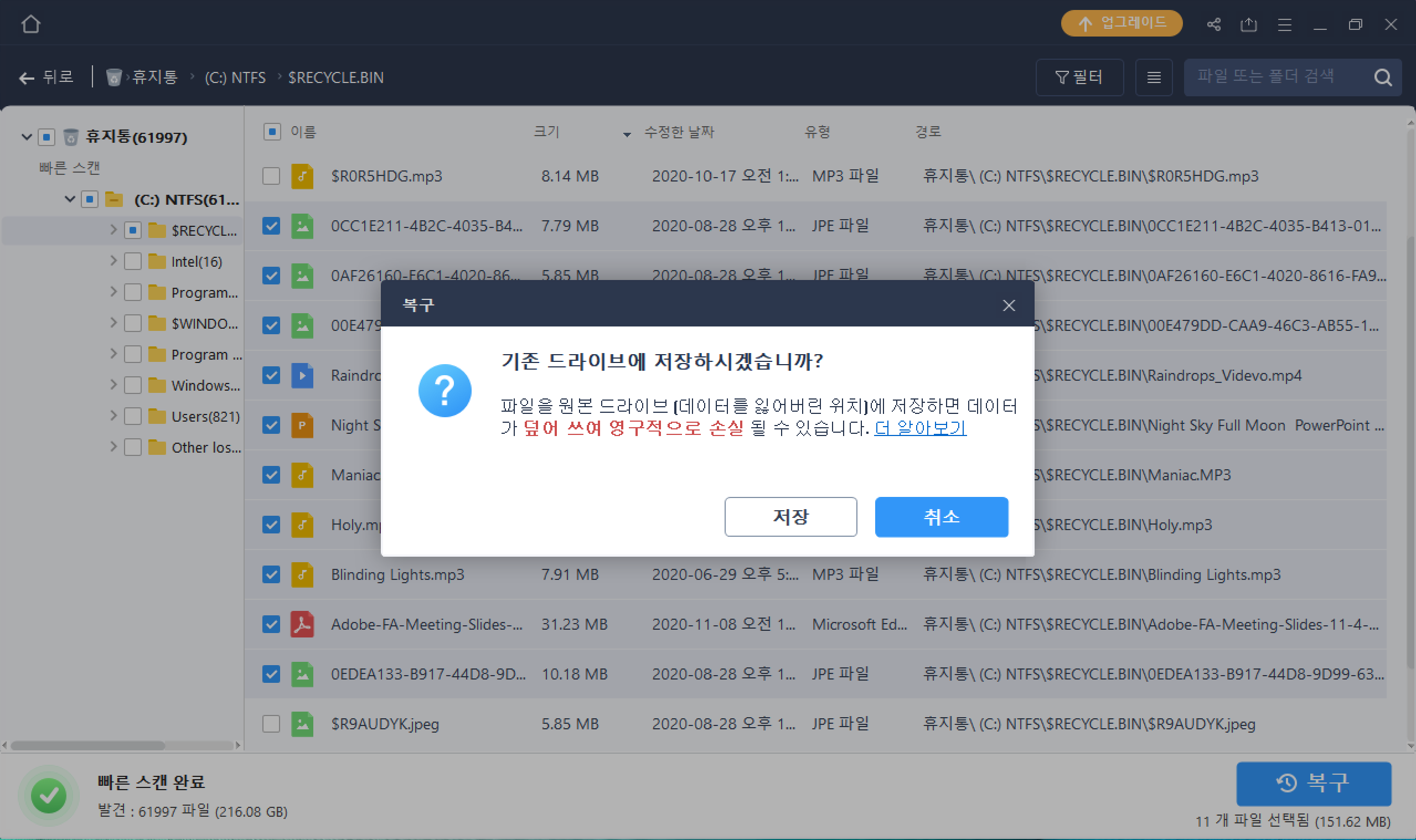Expand the Users(821) folder
The height and width of the screenshot is (840, 1416).
point(113,416)
